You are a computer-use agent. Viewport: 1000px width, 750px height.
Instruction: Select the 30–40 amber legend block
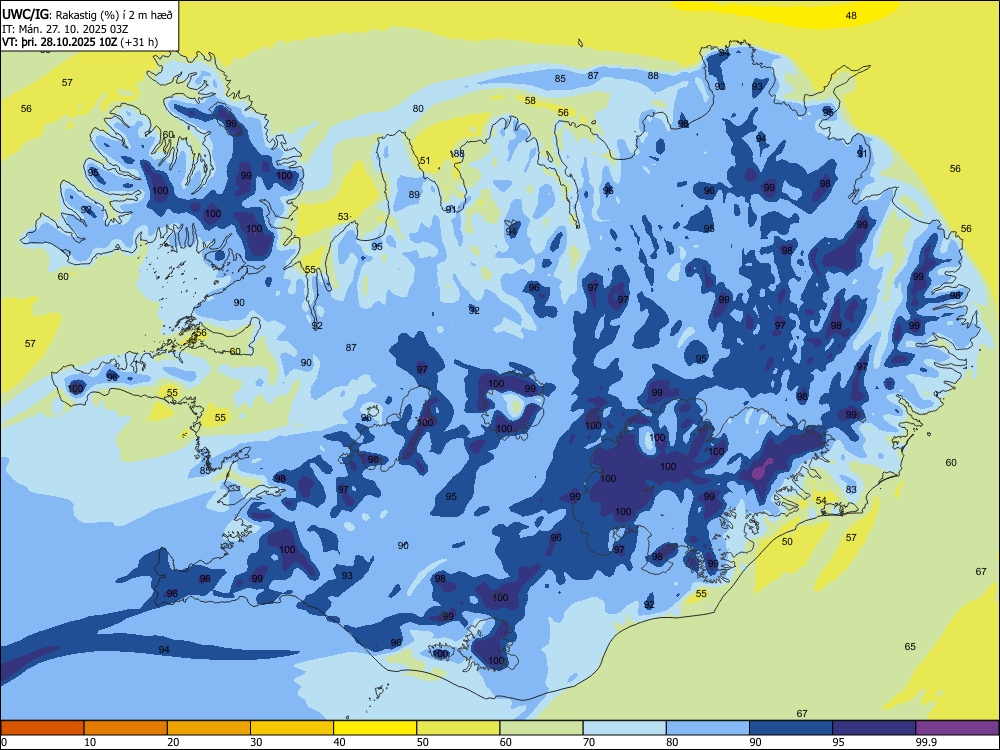292,728
